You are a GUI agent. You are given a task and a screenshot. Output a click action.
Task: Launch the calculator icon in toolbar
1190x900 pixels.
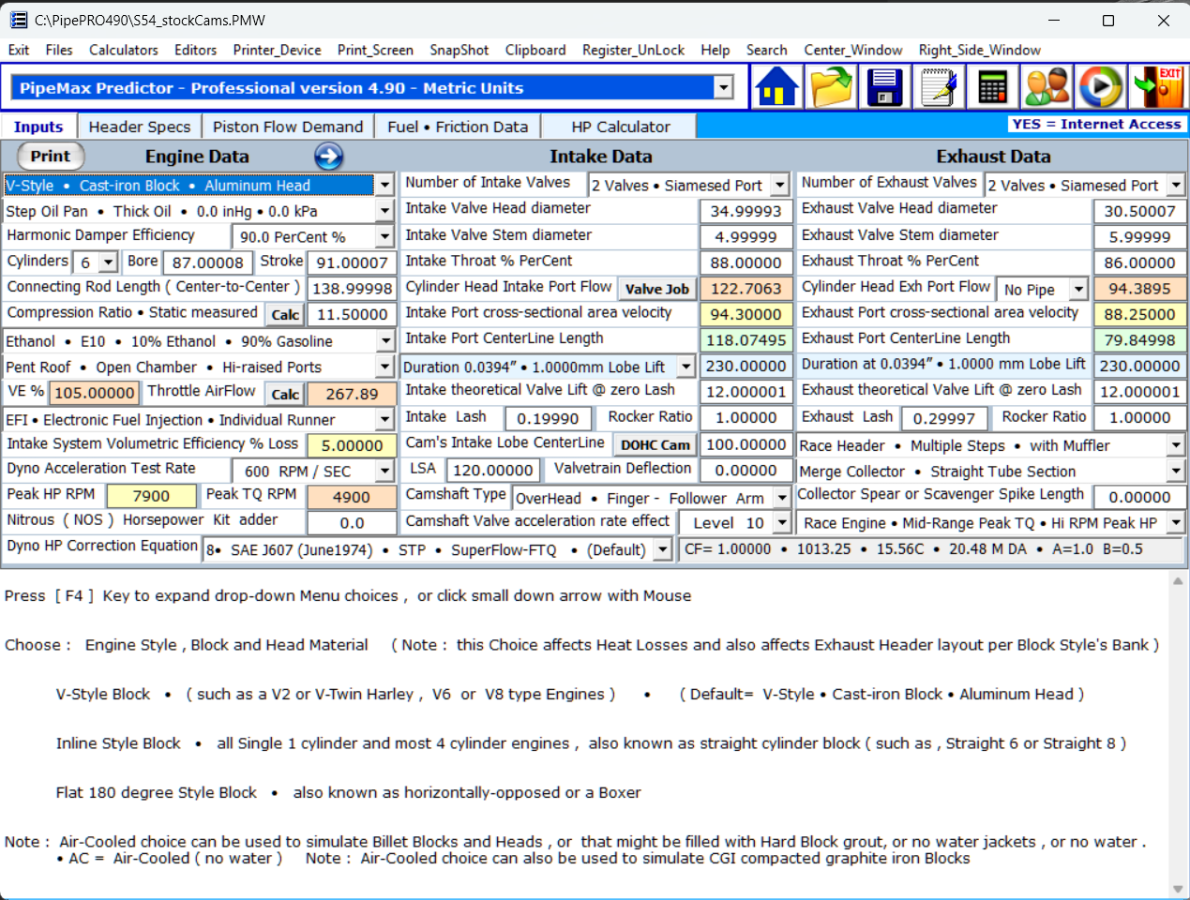tap(992, 88)
